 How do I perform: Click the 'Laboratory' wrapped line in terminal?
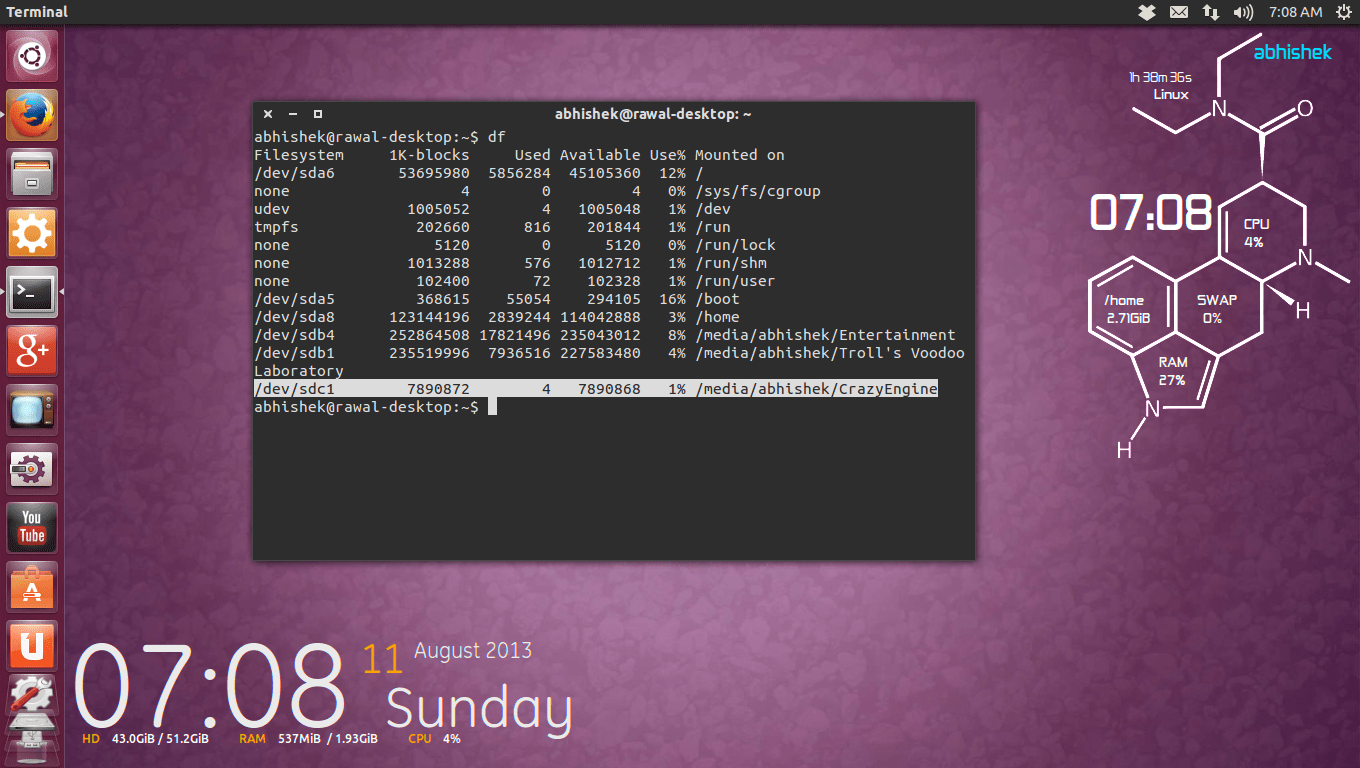pyautogui.click(x=299, y=371)
